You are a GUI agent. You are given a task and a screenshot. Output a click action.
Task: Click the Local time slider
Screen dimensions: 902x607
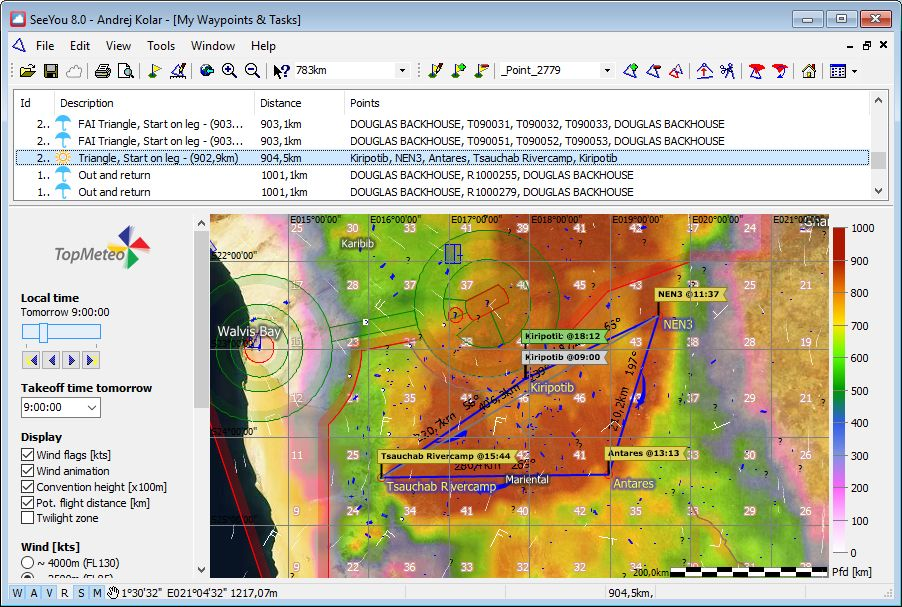61,332
